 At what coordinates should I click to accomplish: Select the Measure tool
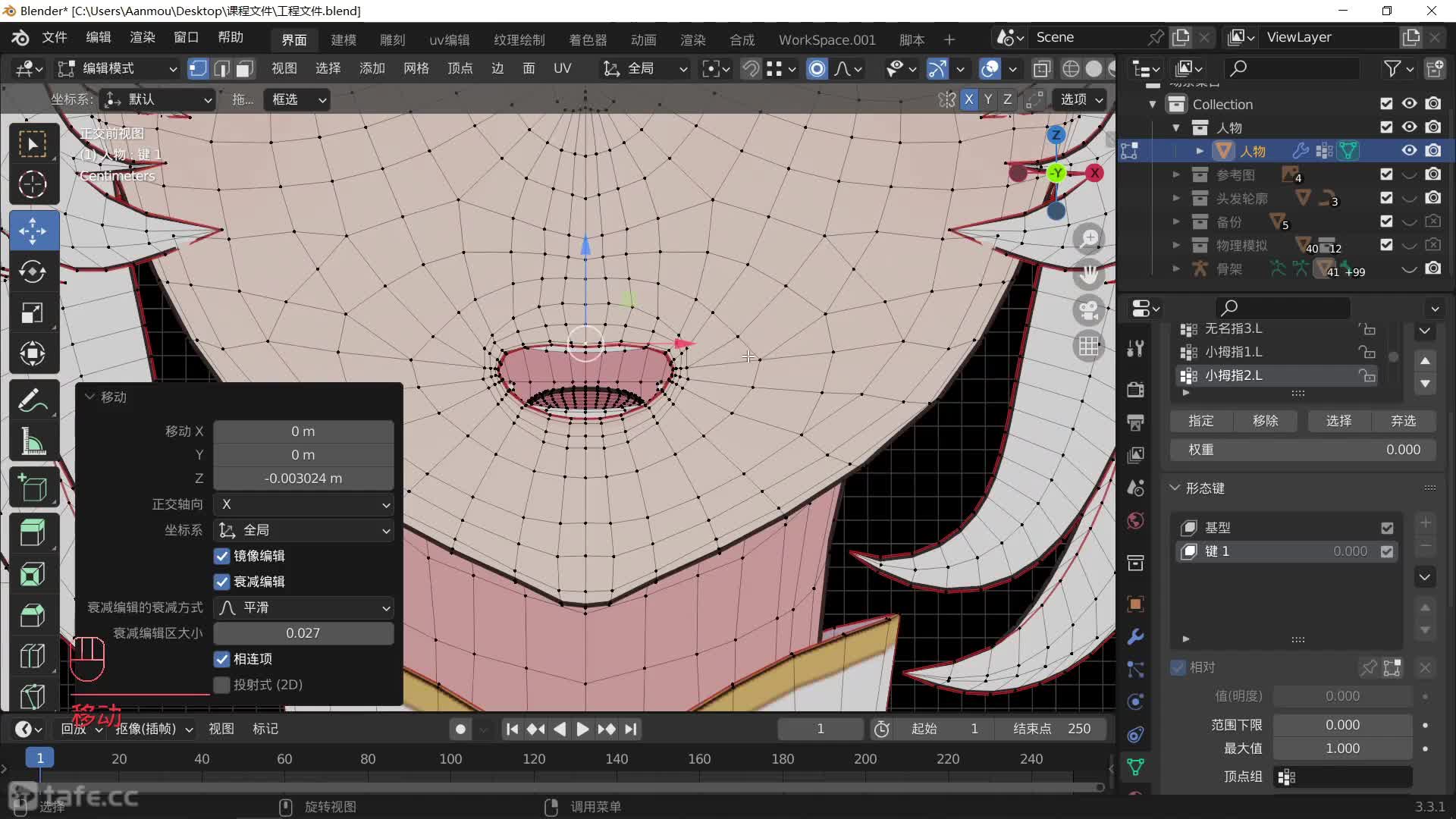33,441
